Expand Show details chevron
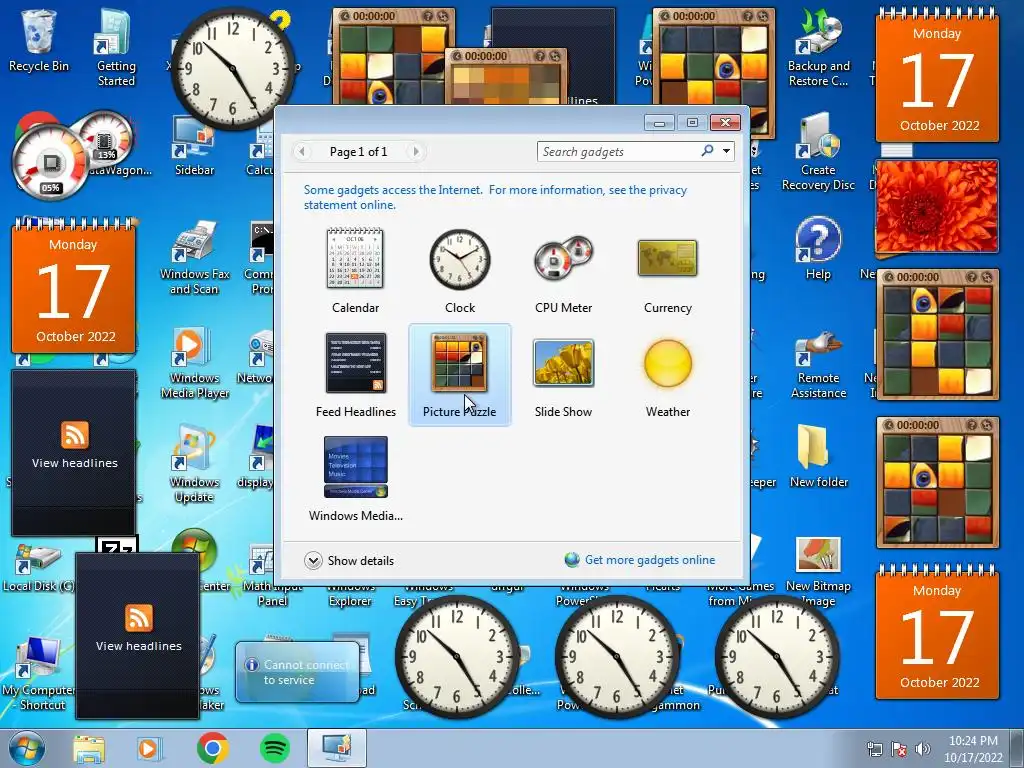The width and height of the screenshot is (1024, 768). pos(313,560)
